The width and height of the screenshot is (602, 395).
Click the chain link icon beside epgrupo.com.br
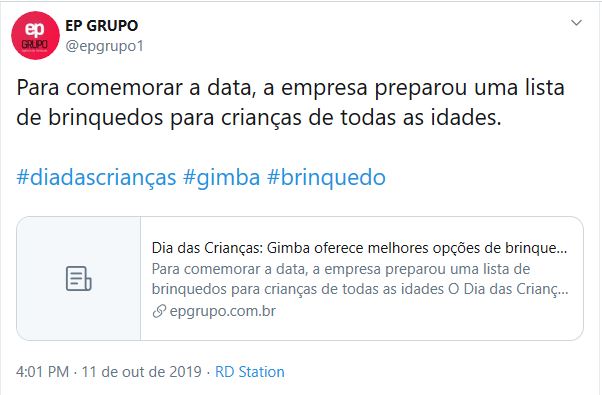tap(159, 311)
